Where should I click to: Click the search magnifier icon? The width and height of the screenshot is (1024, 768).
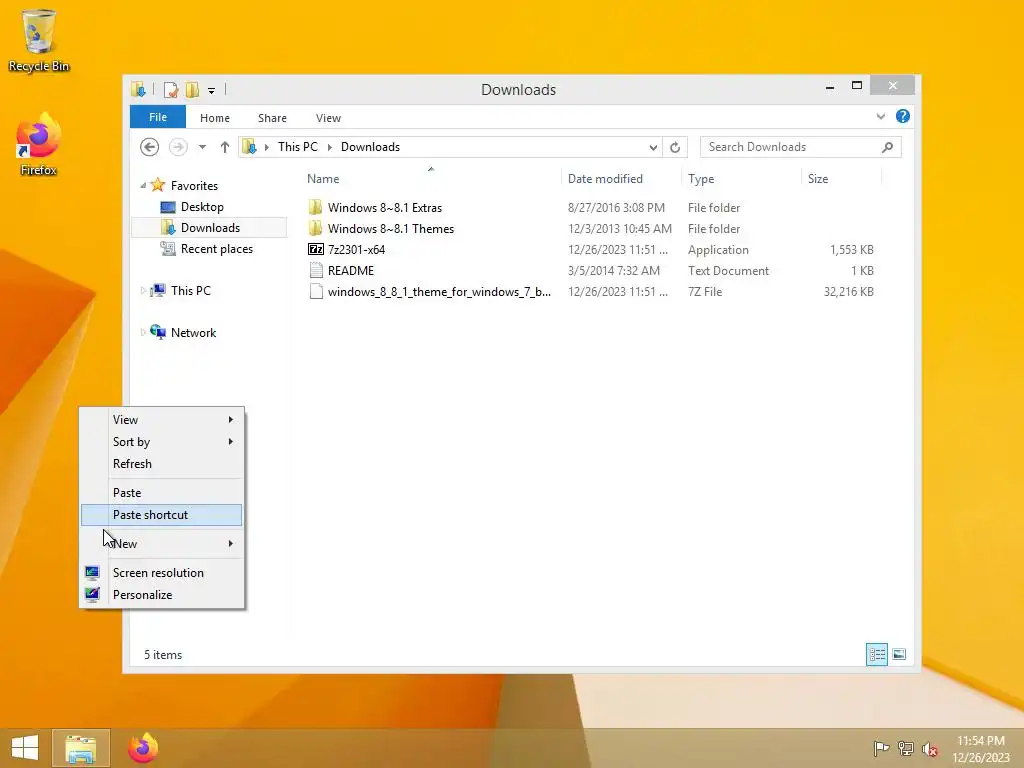point(888,147)
